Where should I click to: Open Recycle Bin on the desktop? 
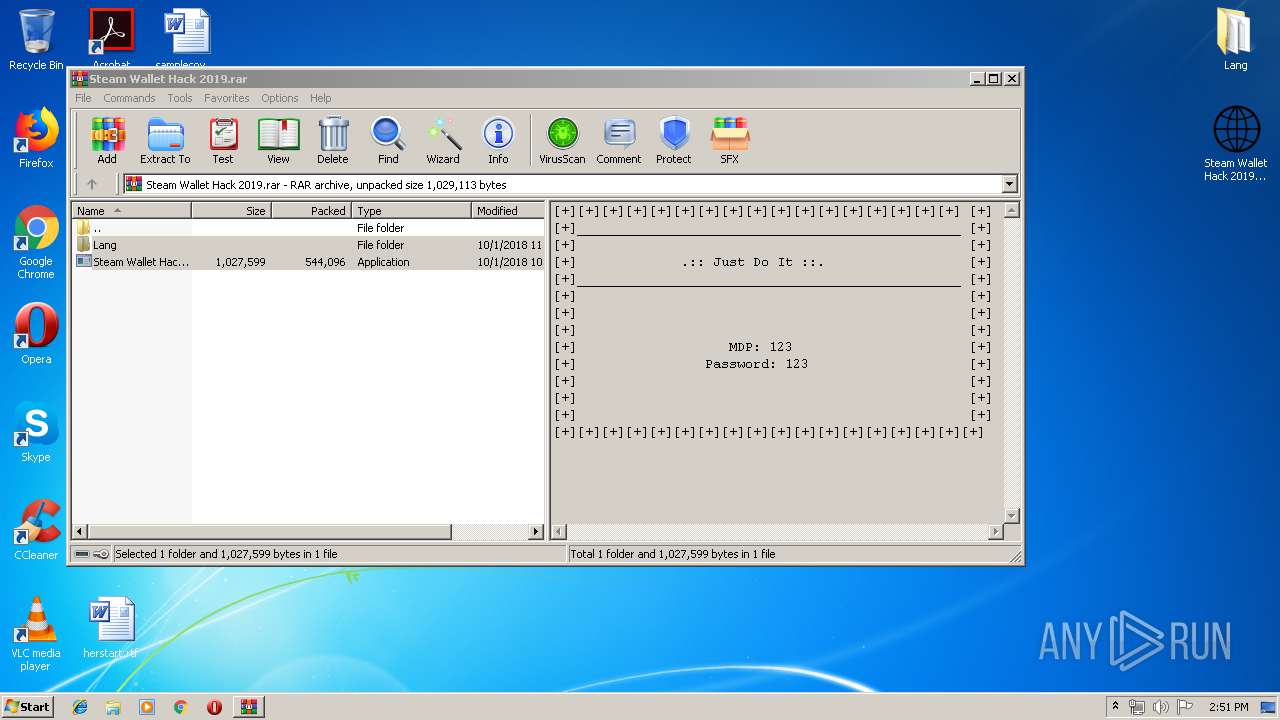point(36,40)
